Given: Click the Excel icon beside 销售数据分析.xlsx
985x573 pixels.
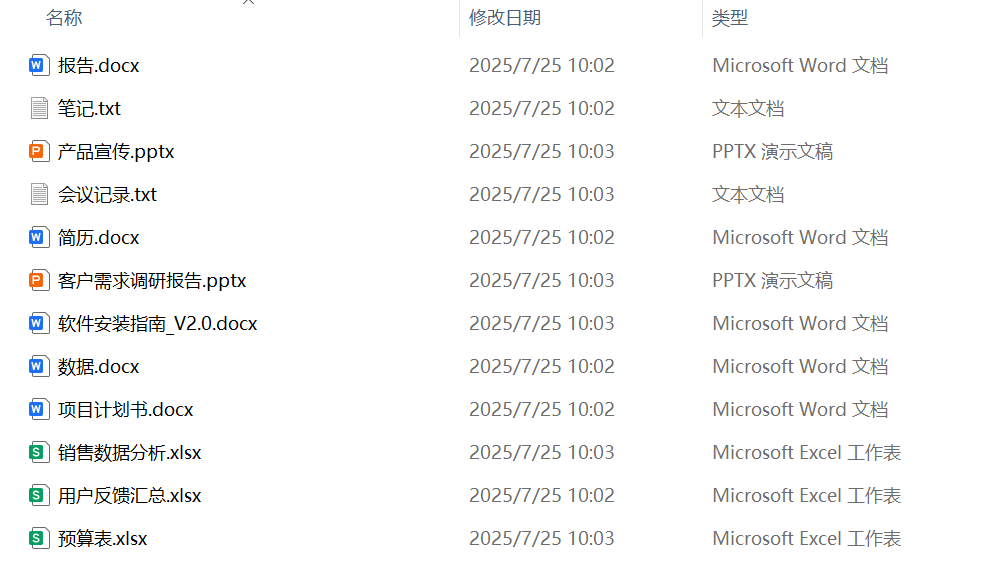Looking at the screenshot, I should pyautogui.click(x=39, y=453).
